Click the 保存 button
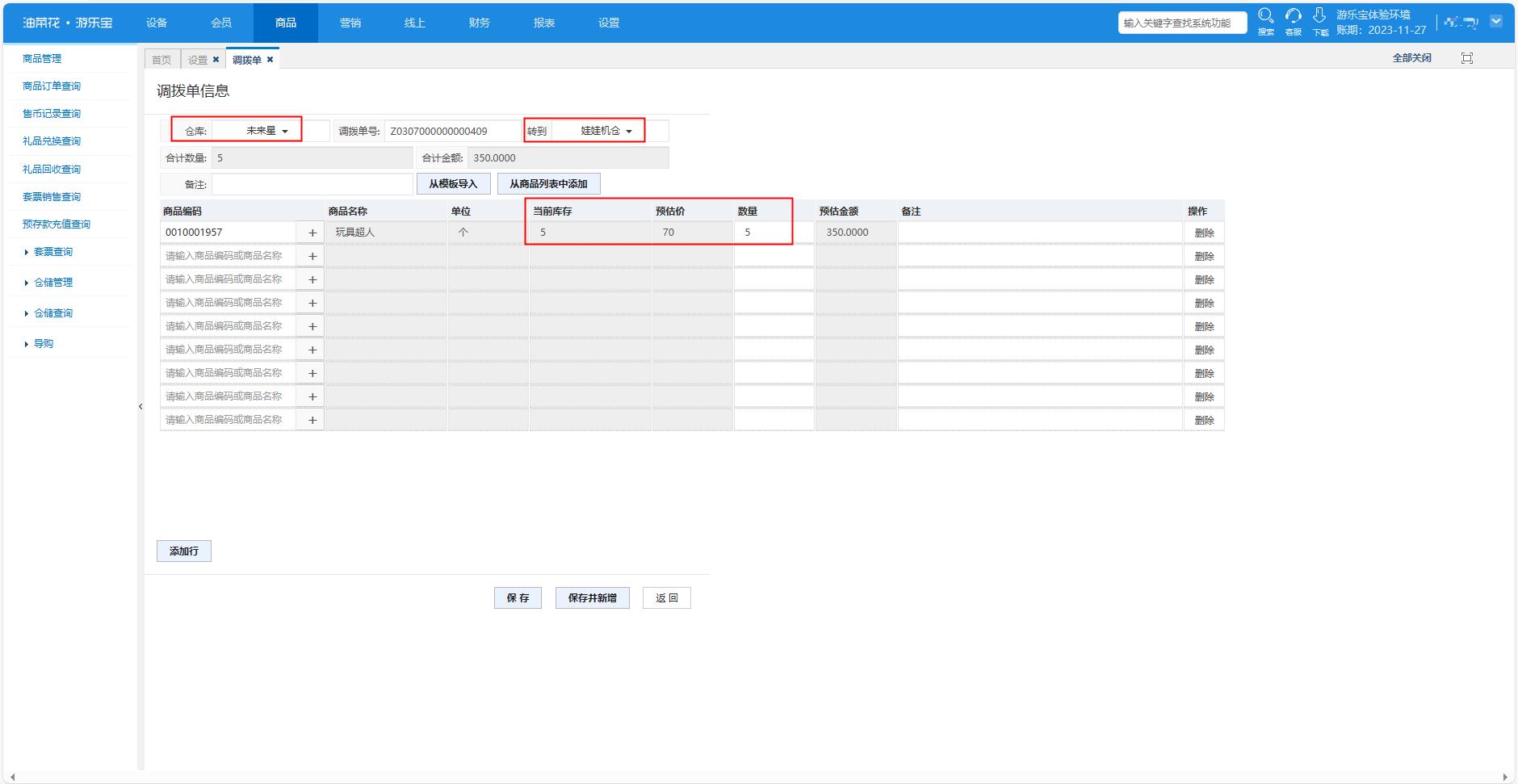Viewport: 1518px width, 784px height. (518, 598)
